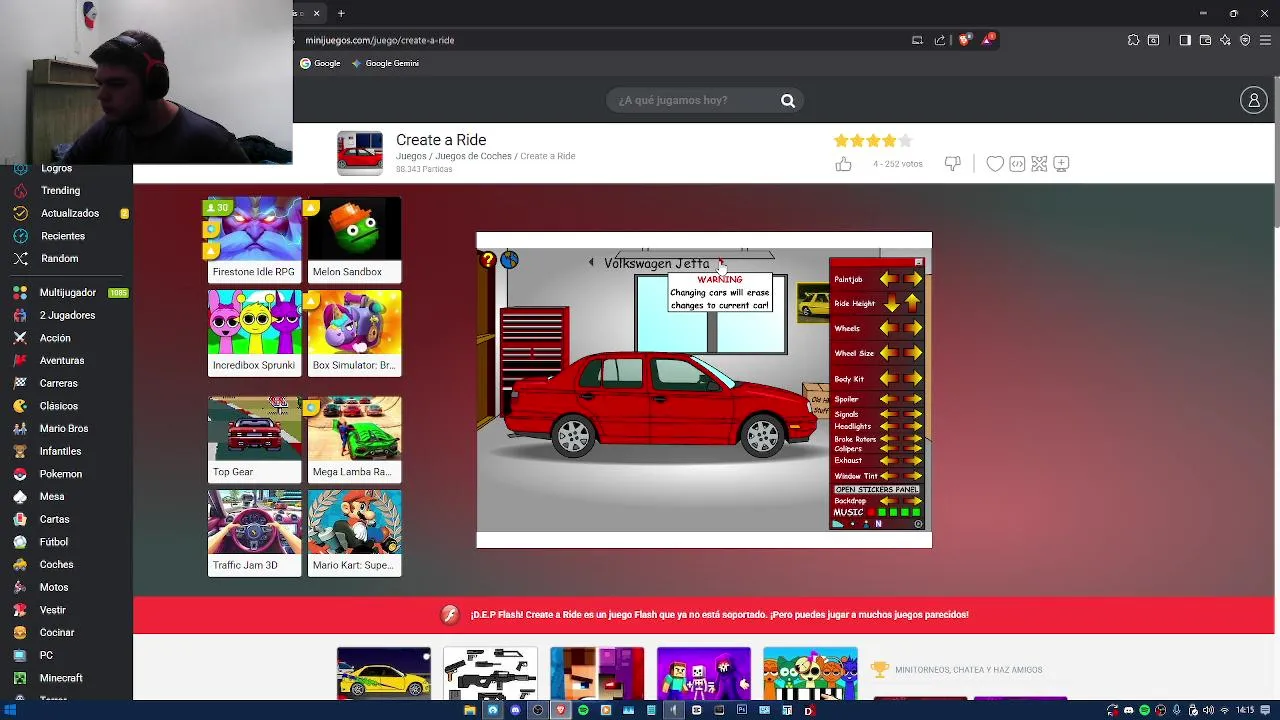Decrease Wheel Size with left arrow
The image size is (1280, 720).
click(x=889, y=353)
